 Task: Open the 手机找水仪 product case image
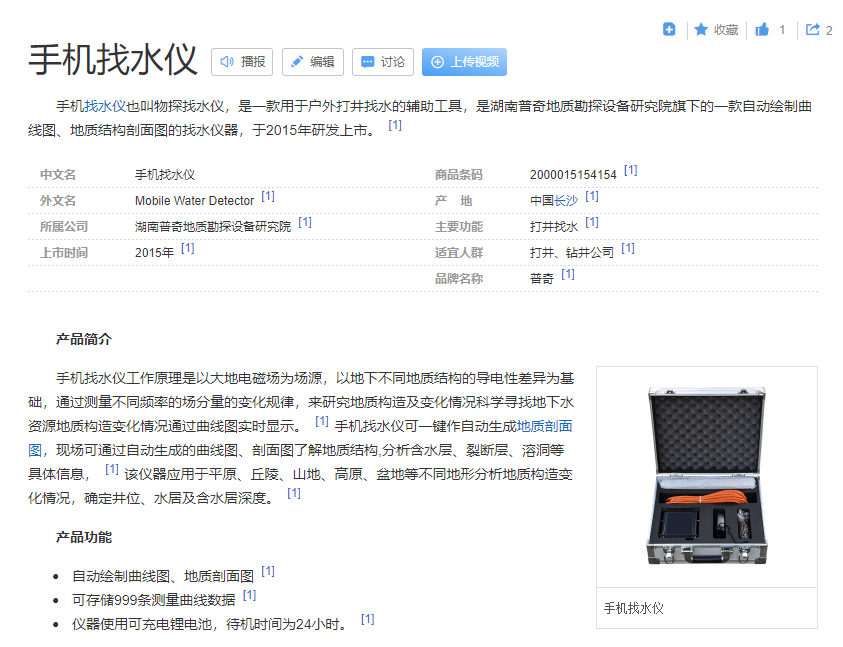tap(707, 476)
